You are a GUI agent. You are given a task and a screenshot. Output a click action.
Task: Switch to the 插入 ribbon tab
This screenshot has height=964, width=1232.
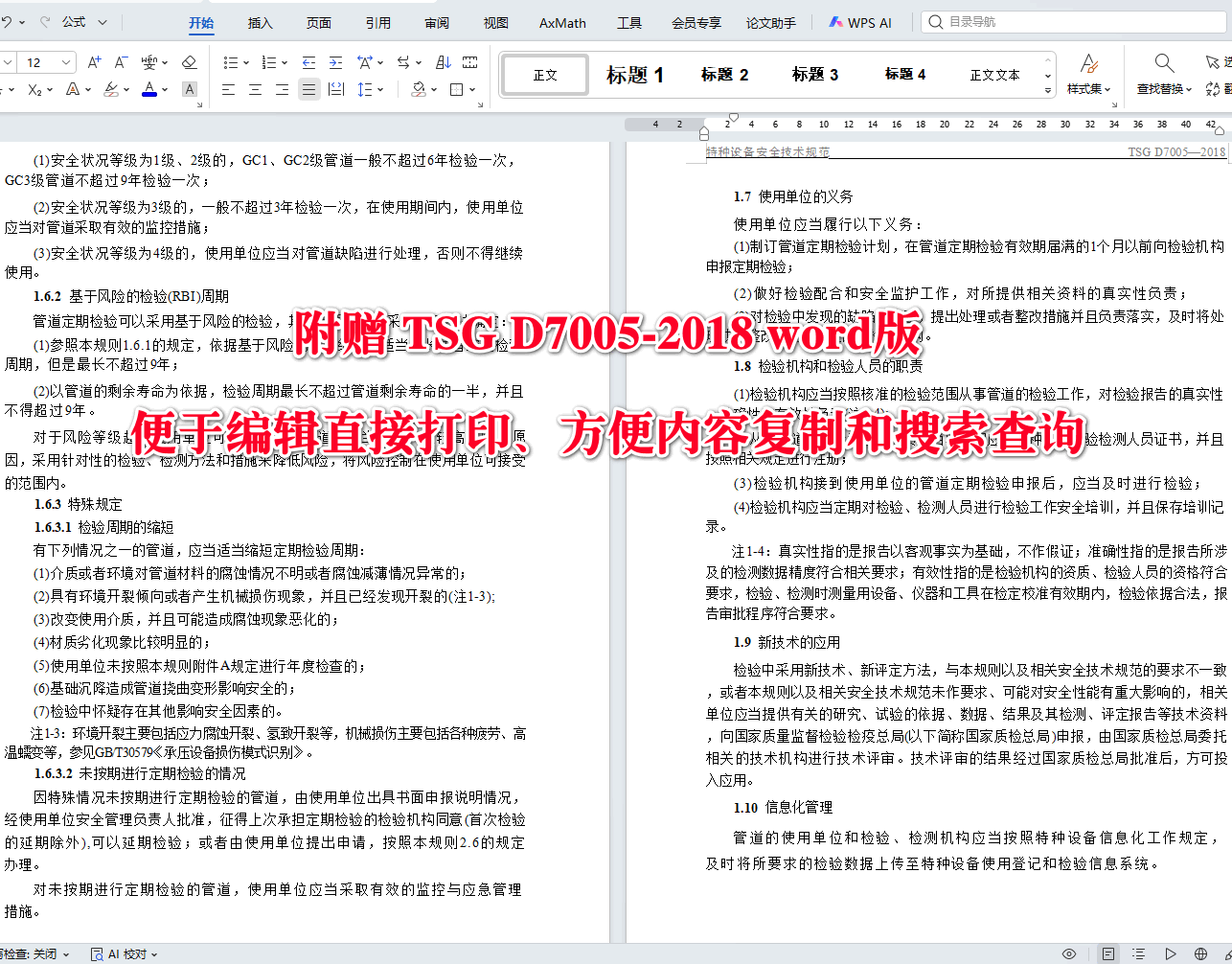coord(259,22)
